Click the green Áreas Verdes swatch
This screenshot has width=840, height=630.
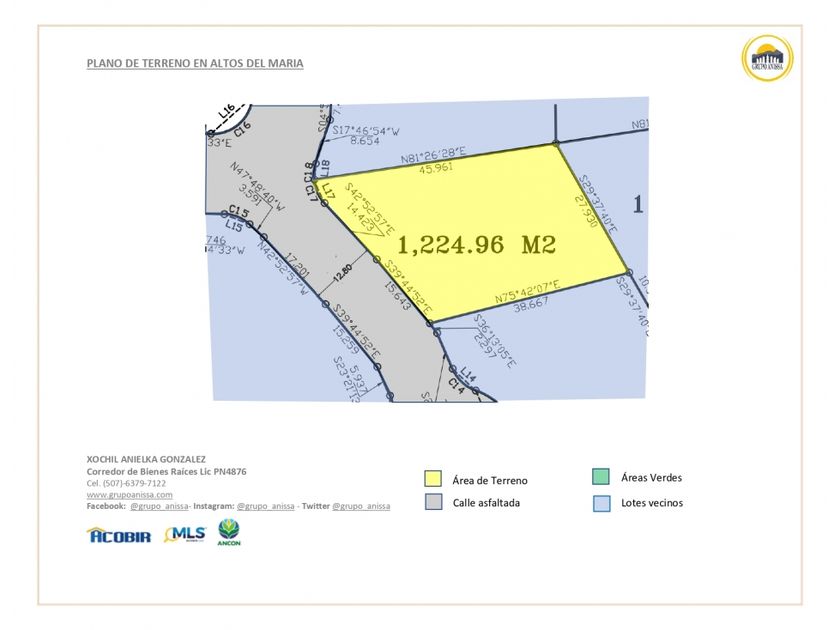pos(601,476)
